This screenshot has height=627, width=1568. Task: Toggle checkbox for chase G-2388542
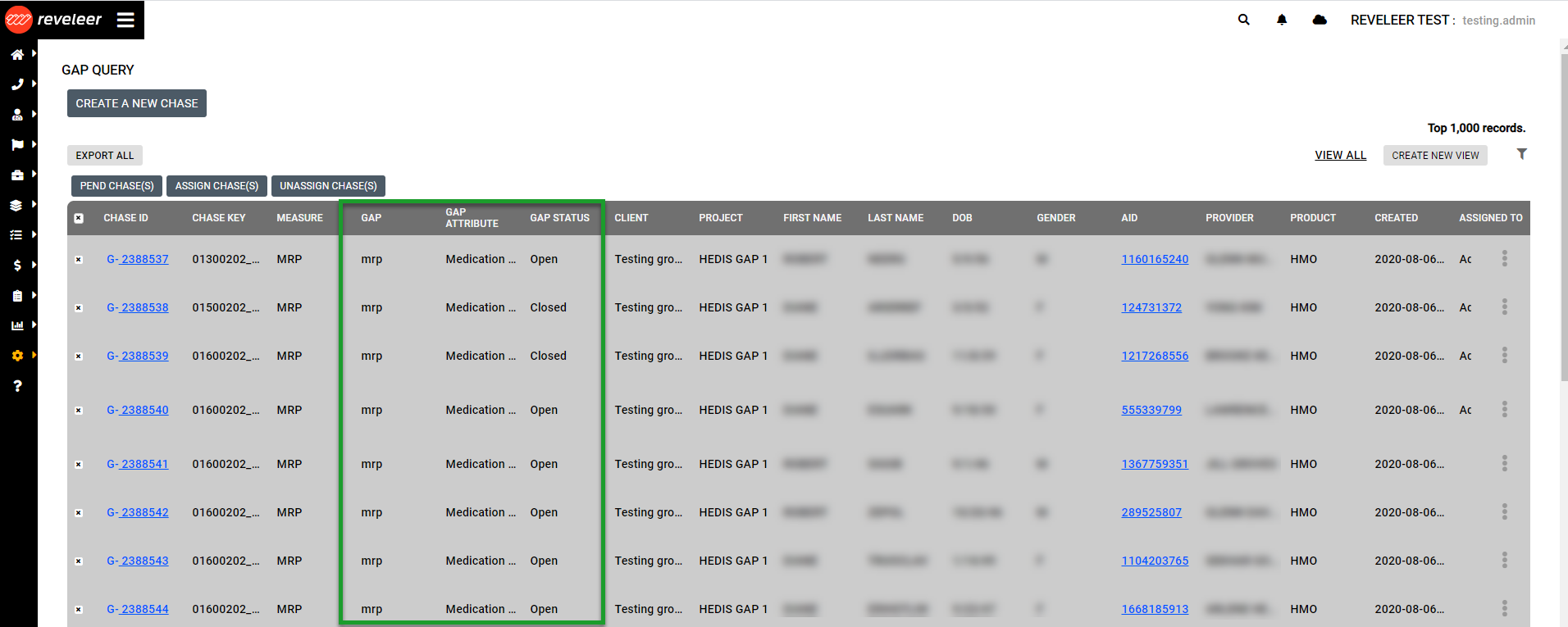(x=79, y=513)
